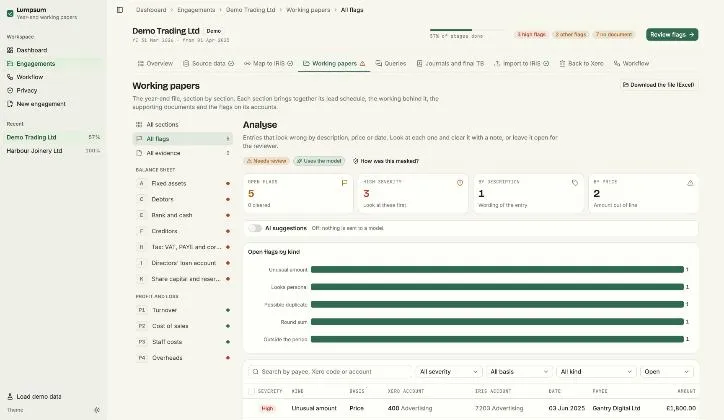
Task: Switch to the top Workflow tab
Action: pos(631,64)
